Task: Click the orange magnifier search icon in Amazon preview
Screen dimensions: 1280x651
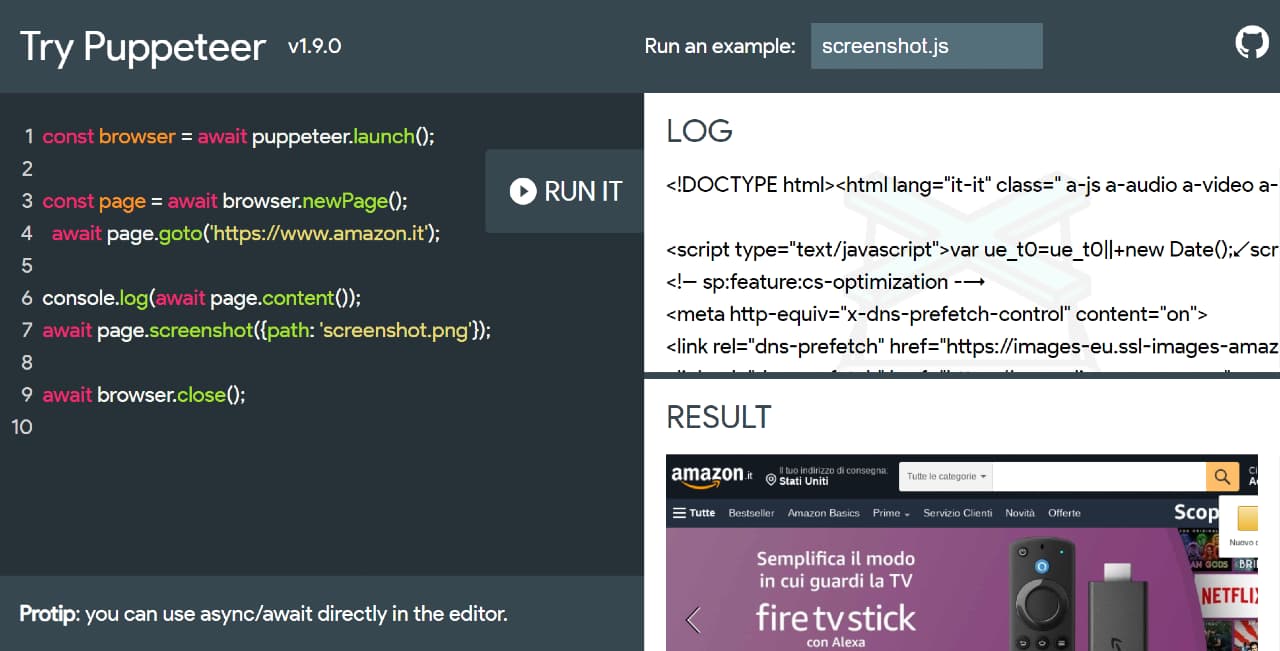Action: [x=1221, y=476]
